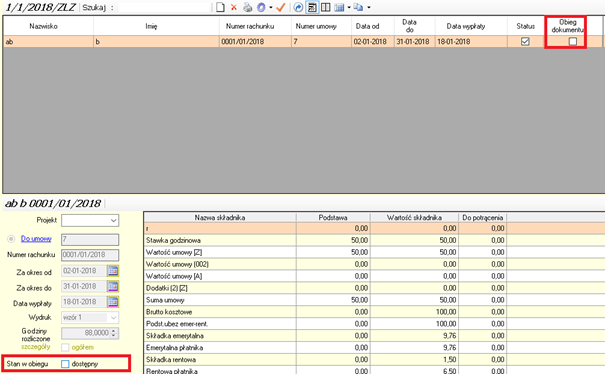Open the calendar icon for Data wypłaty

tap(113, 302)
